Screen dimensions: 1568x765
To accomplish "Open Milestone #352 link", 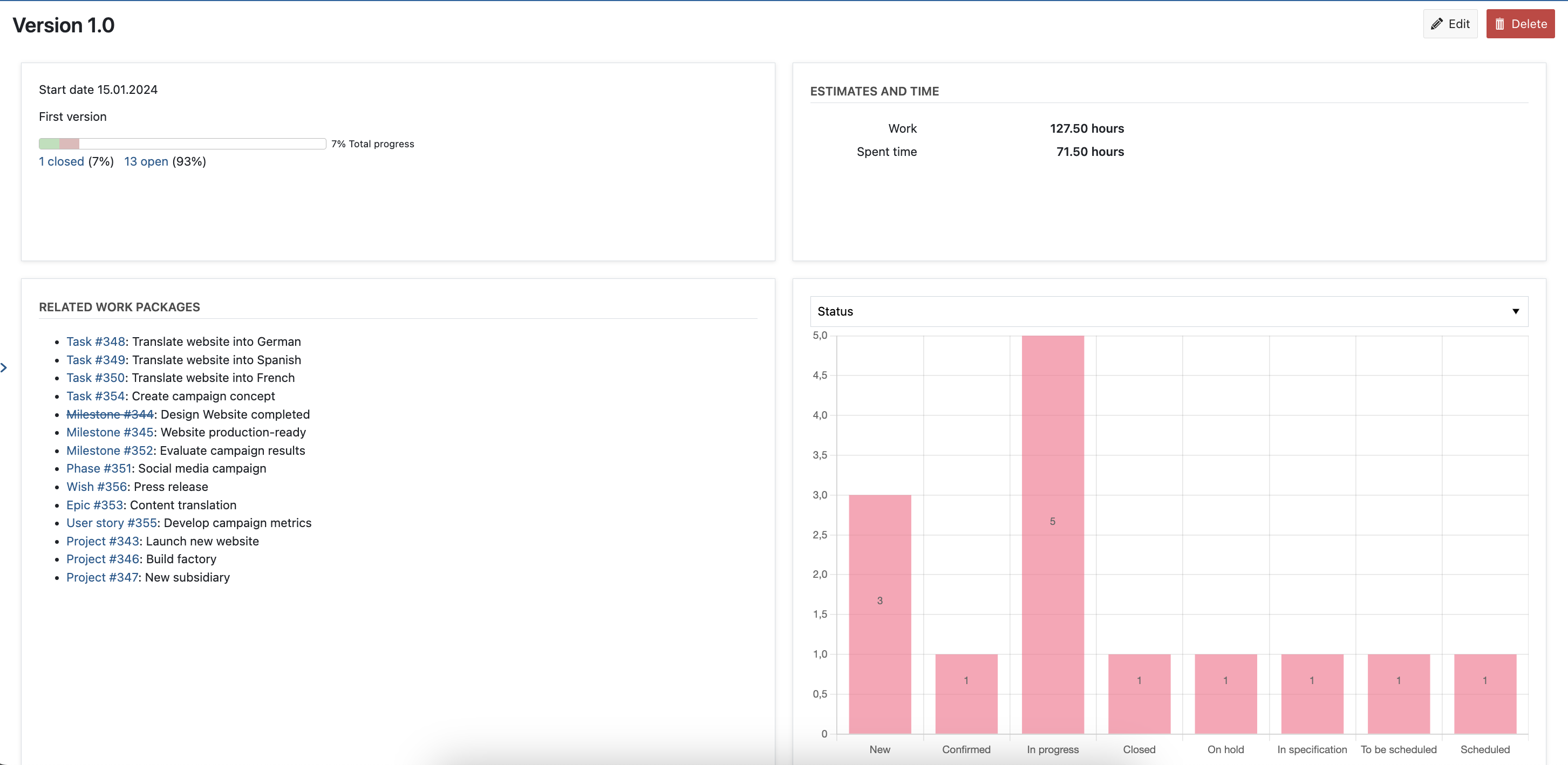I will pos(110,450).
